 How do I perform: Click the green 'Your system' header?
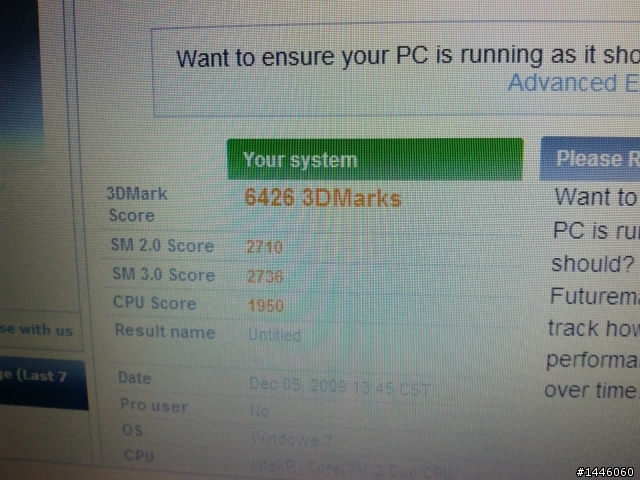point(375,159)
